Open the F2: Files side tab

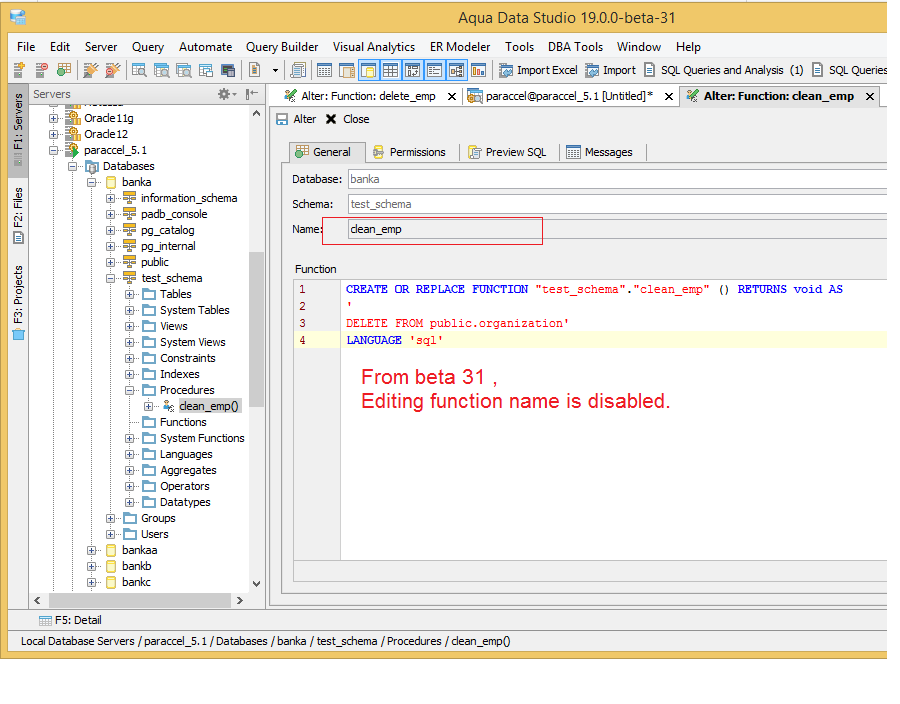coord(18,215)
